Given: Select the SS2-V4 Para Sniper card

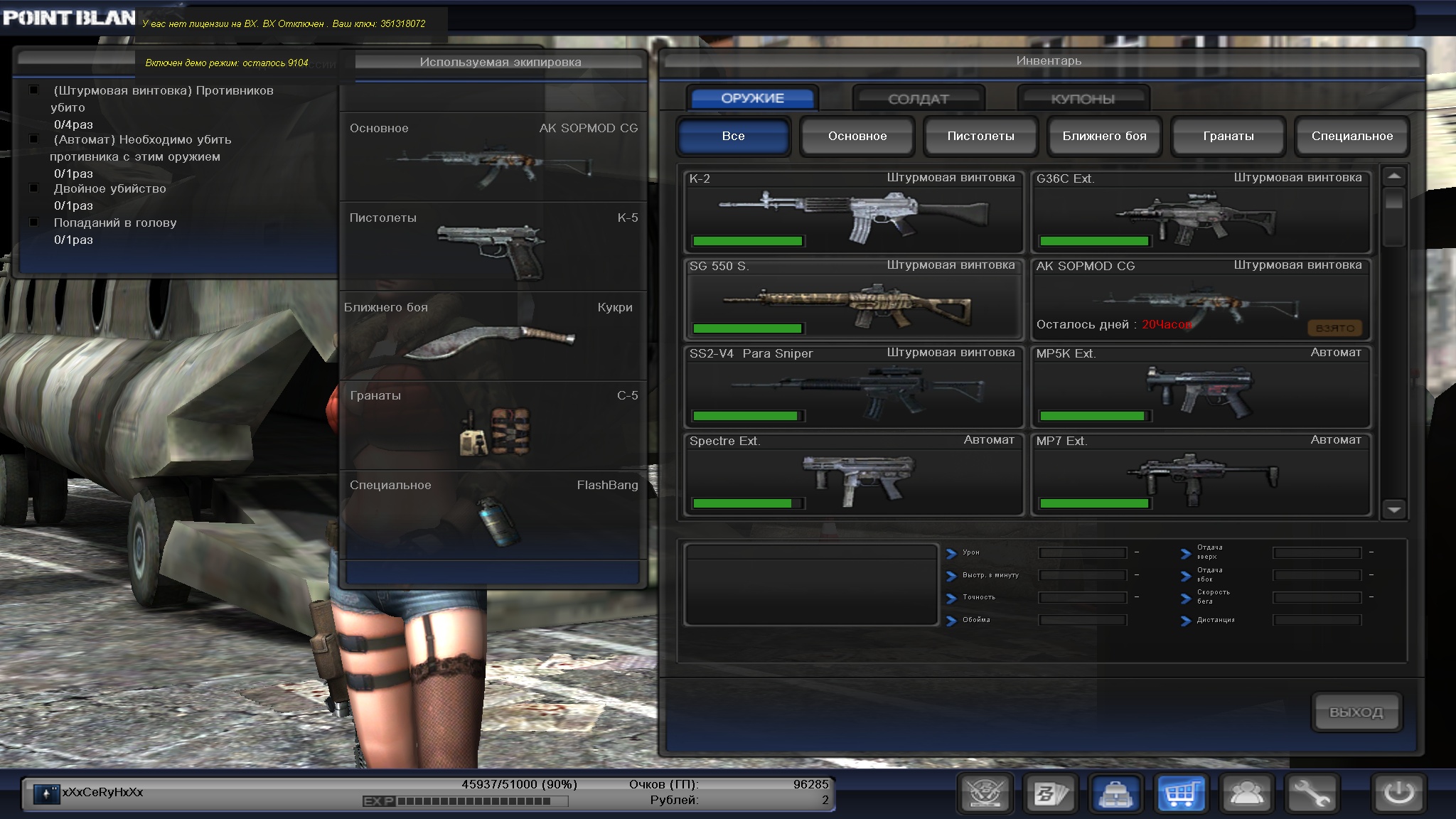Looking at the screenshot, I should point(853,387).
